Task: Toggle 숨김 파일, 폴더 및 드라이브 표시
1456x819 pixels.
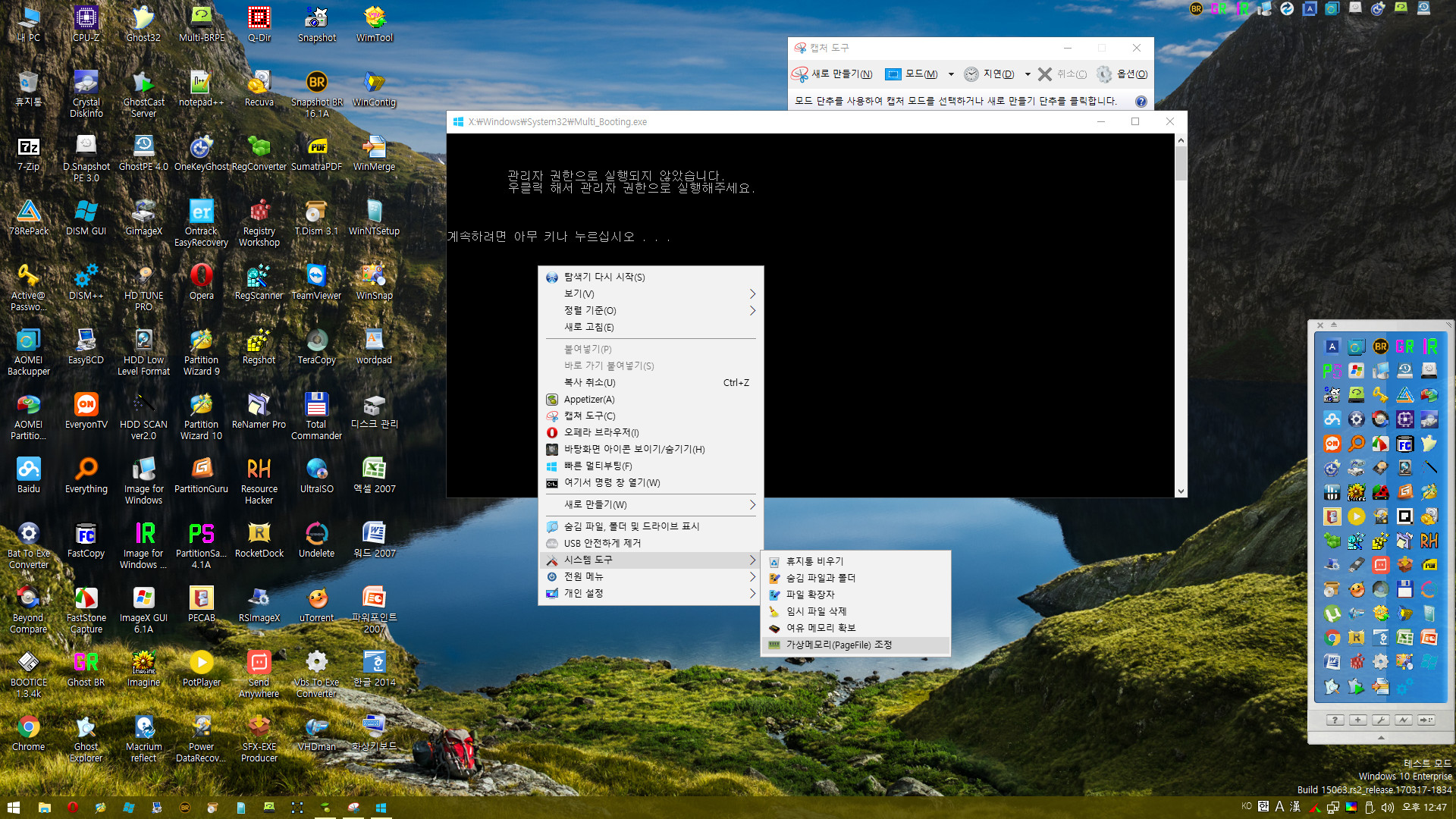Action: 651,526
